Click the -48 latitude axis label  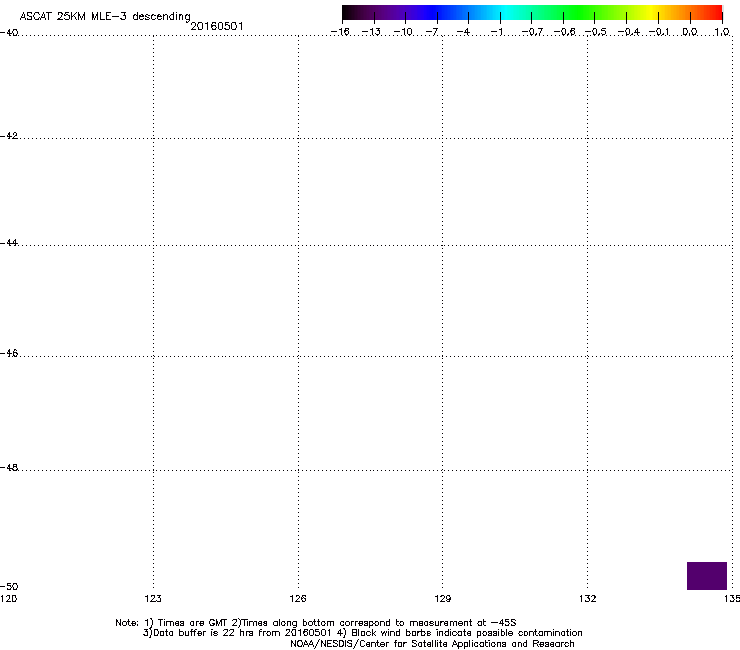pyautogui.click(x=9, y=467)
